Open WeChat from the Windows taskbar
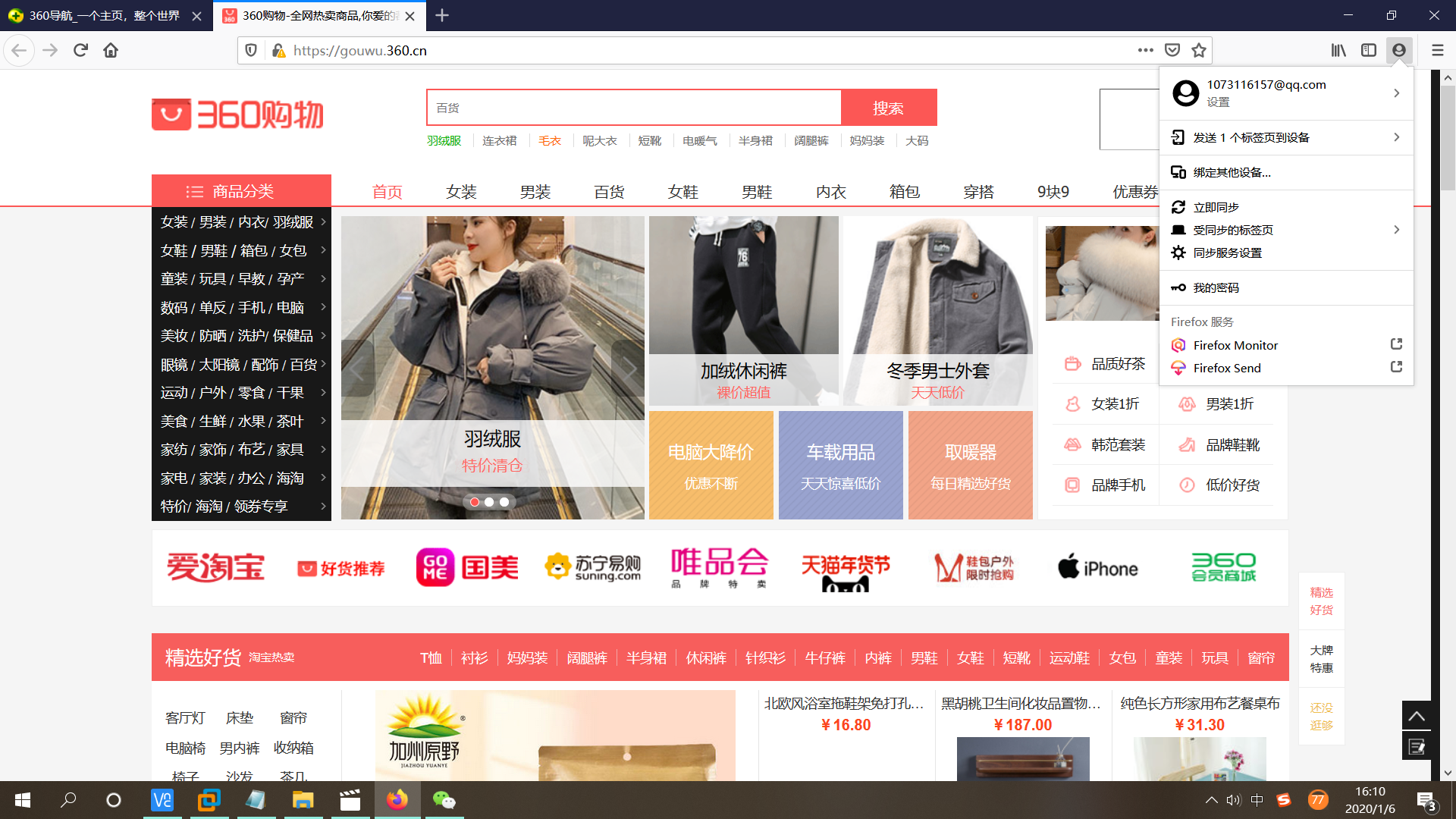Viewport: 1456px width, 819px height. click(444, 800)
